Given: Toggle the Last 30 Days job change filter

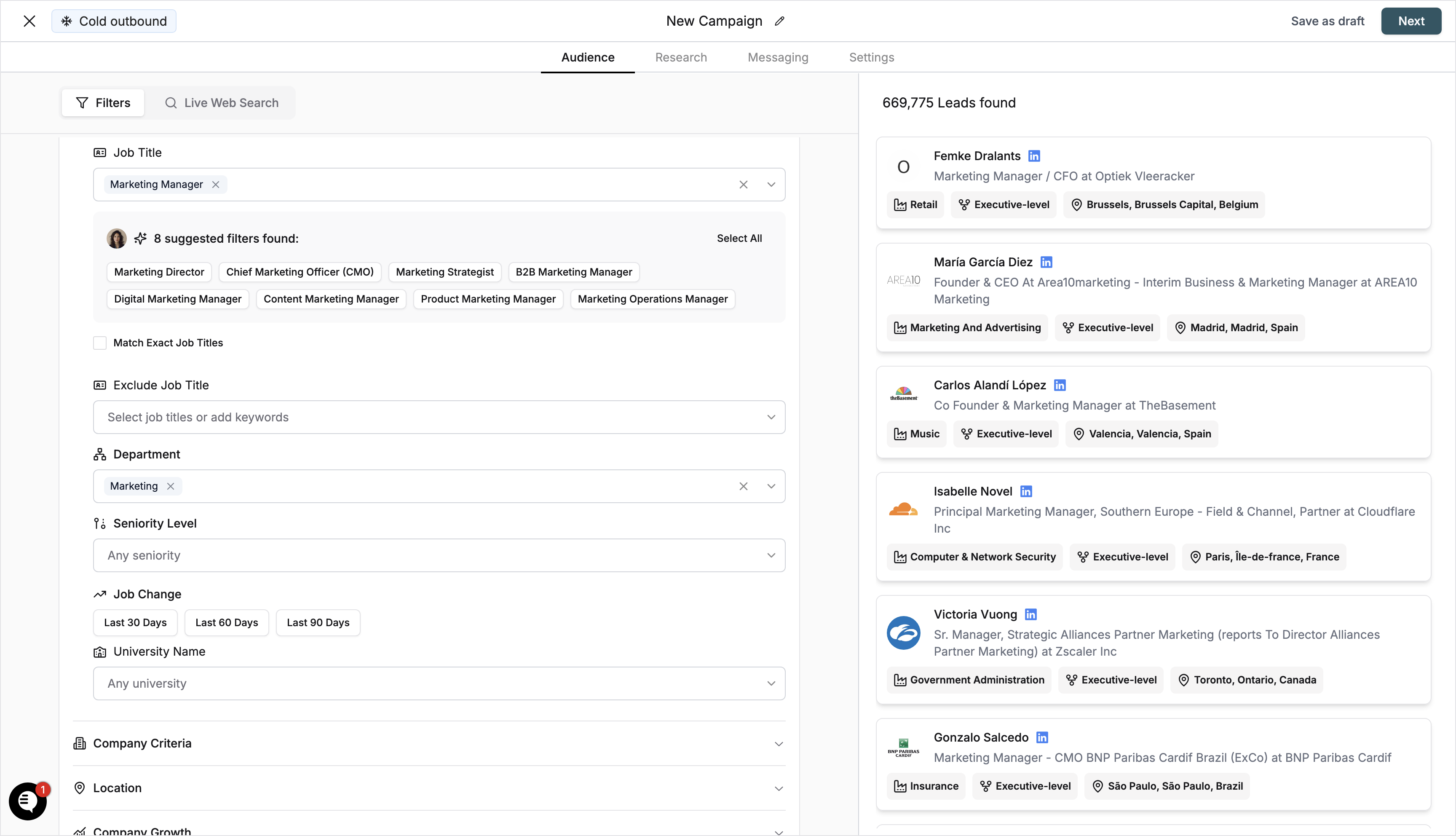Looking at the screenshot, I should pos(135,622).
